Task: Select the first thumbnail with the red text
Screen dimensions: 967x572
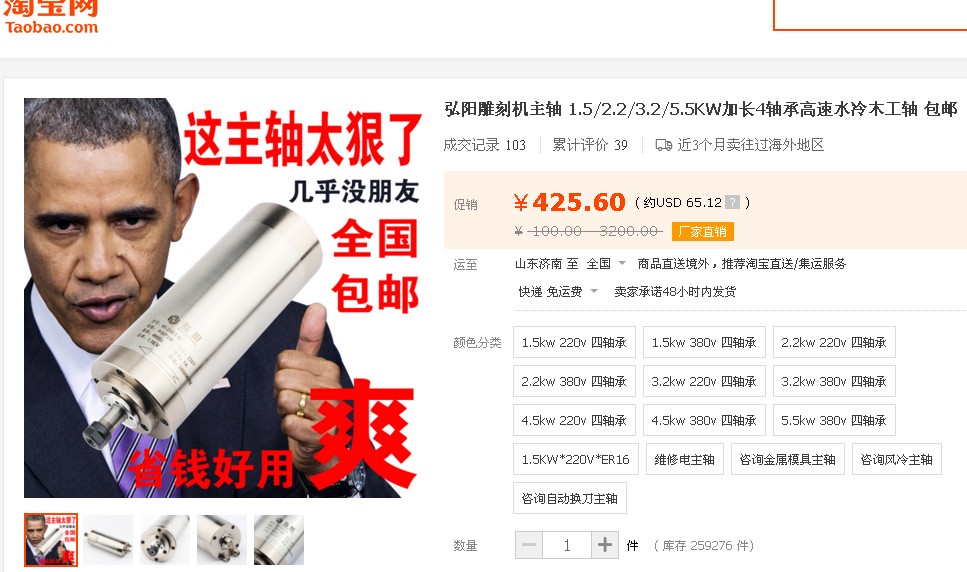Action: [x=51, y=540]
